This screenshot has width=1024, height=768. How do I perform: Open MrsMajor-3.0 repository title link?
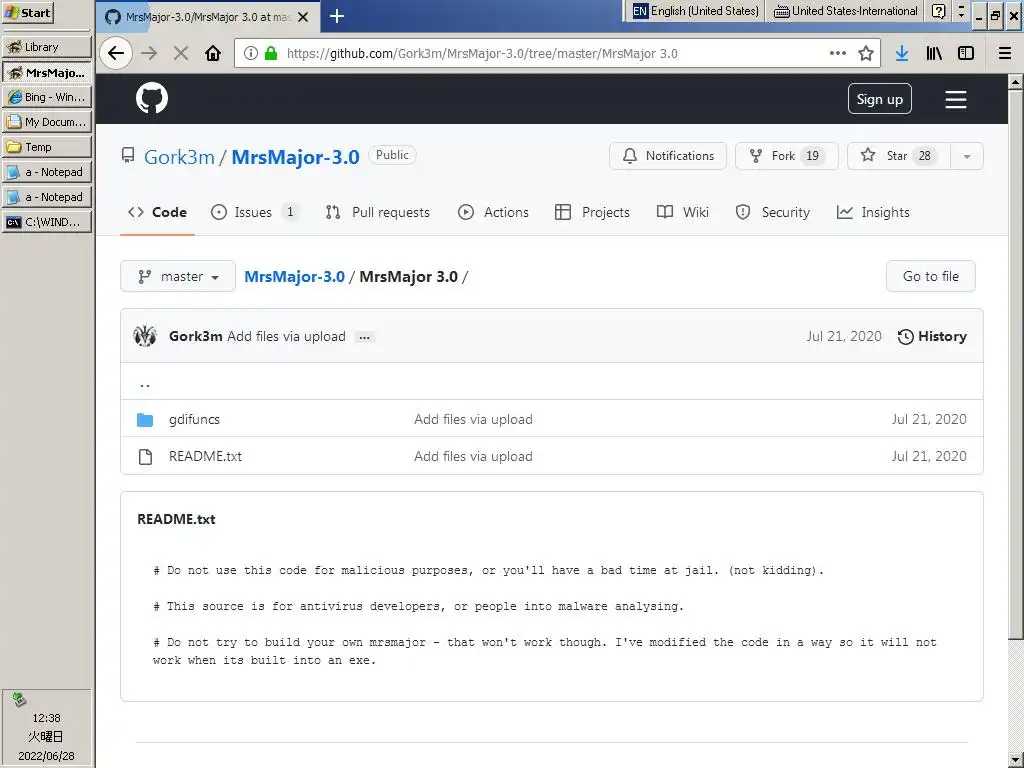pos(295,157)
